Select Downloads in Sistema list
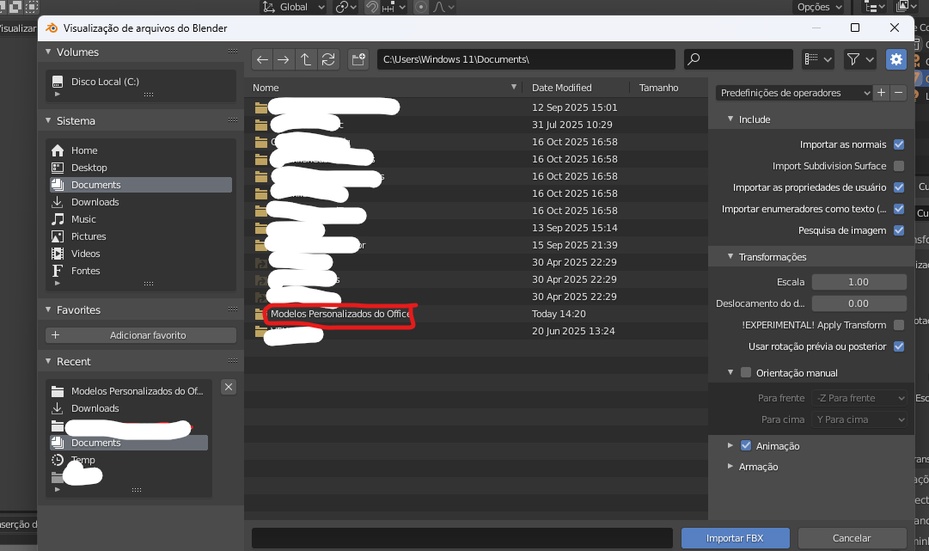The image size is (929, 551). 95,202
